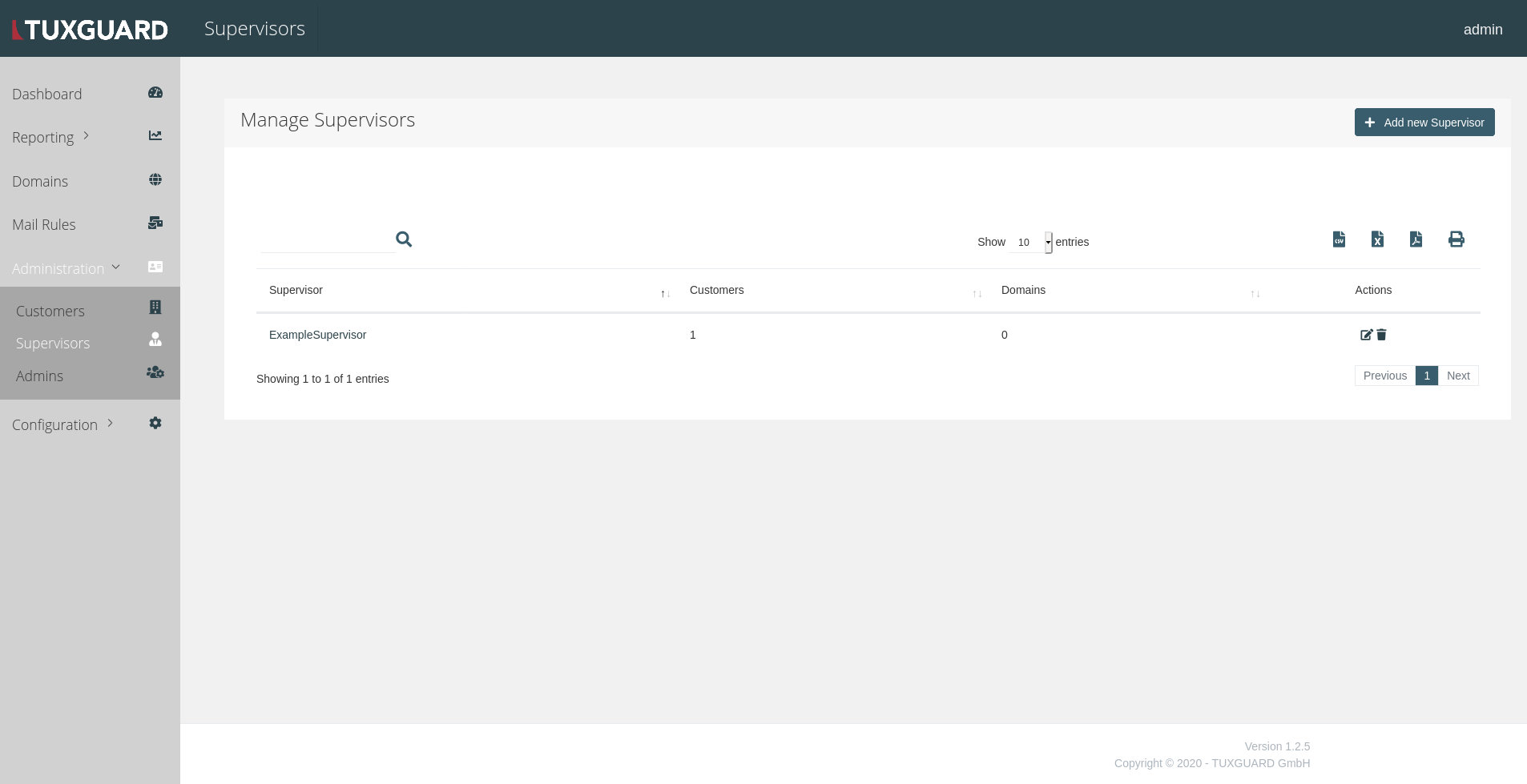This screenshot has width=1527, height=784.
Task: Print the supervisors table
Action: coord(1456,239)
